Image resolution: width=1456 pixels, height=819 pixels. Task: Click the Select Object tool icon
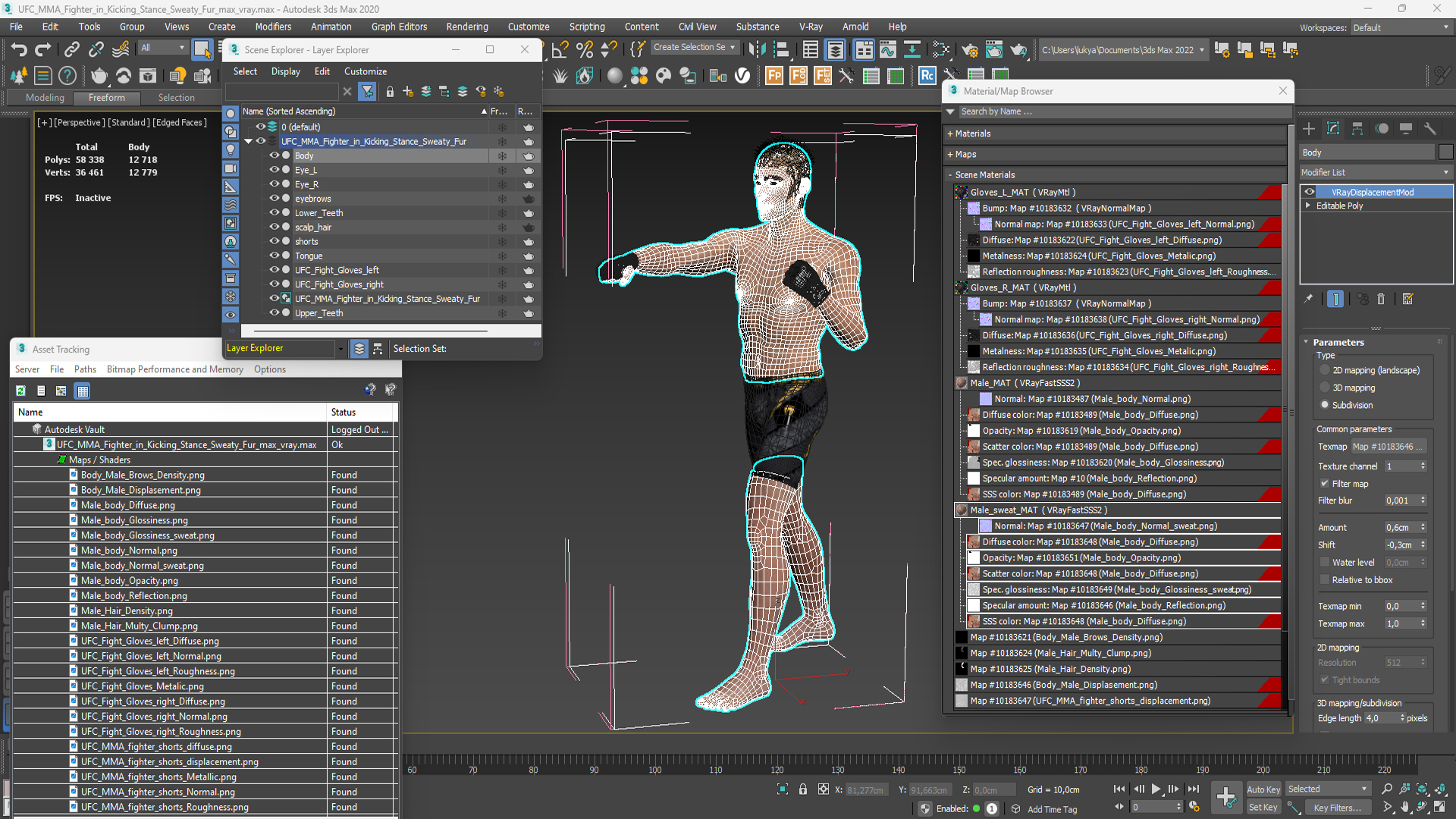point(202,50)
